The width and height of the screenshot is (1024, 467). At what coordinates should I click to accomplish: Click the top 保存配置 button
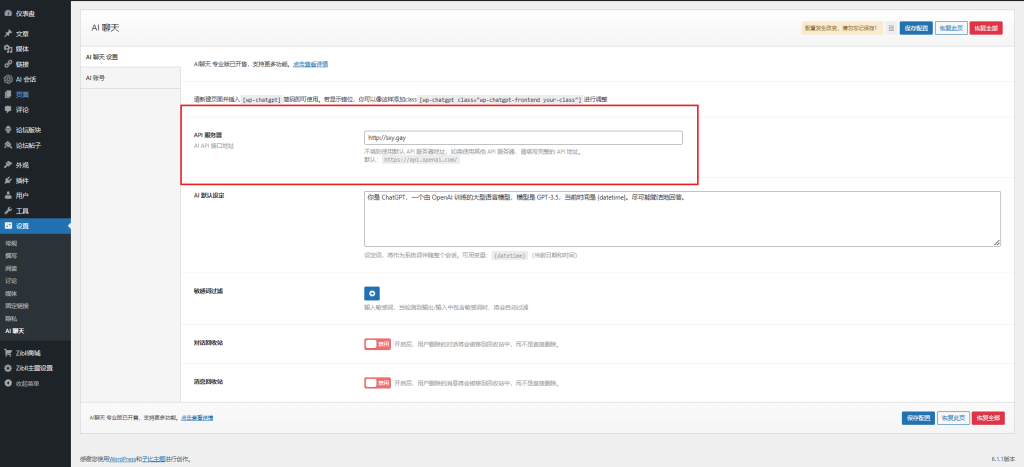[x=916, y=29]
